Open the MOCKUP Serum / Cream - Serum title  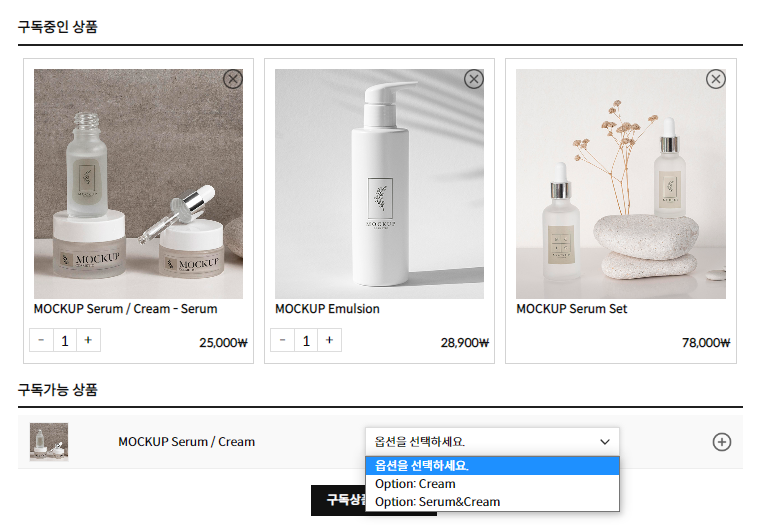click(125, 309)
